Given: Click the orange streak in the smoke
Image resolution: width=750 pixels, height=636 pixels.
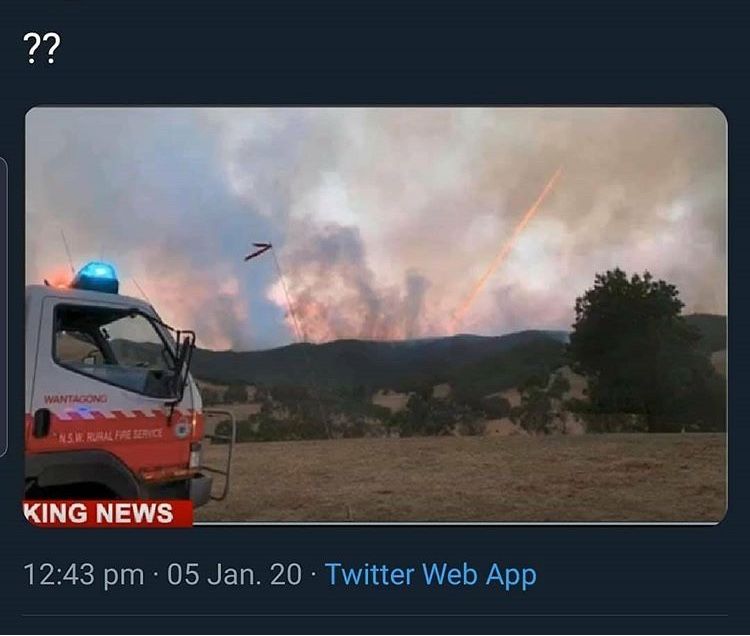Looking at the screenshot, I should (507, 249).
